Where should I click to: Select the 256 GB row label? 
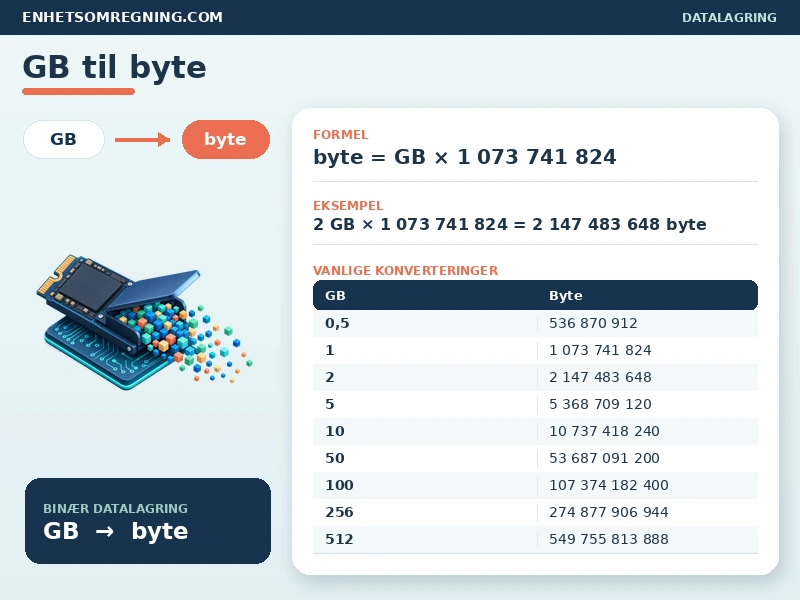339,512
